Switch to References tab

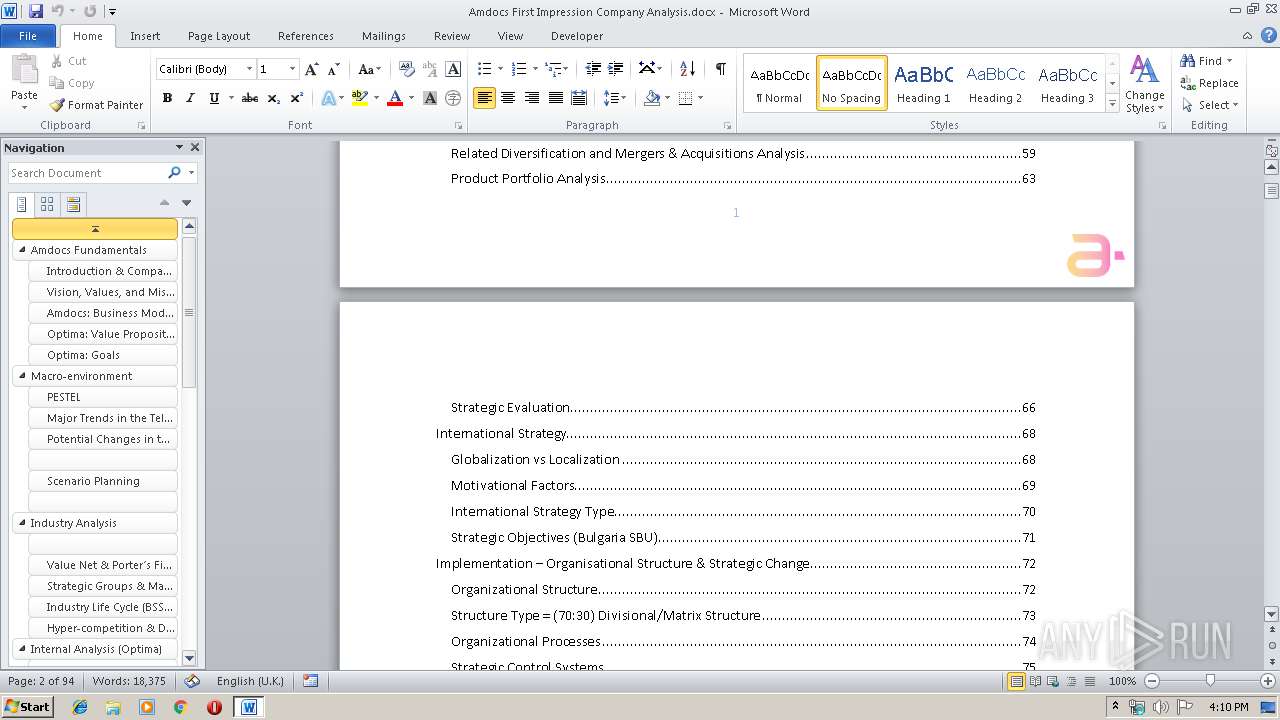[306, 36]
